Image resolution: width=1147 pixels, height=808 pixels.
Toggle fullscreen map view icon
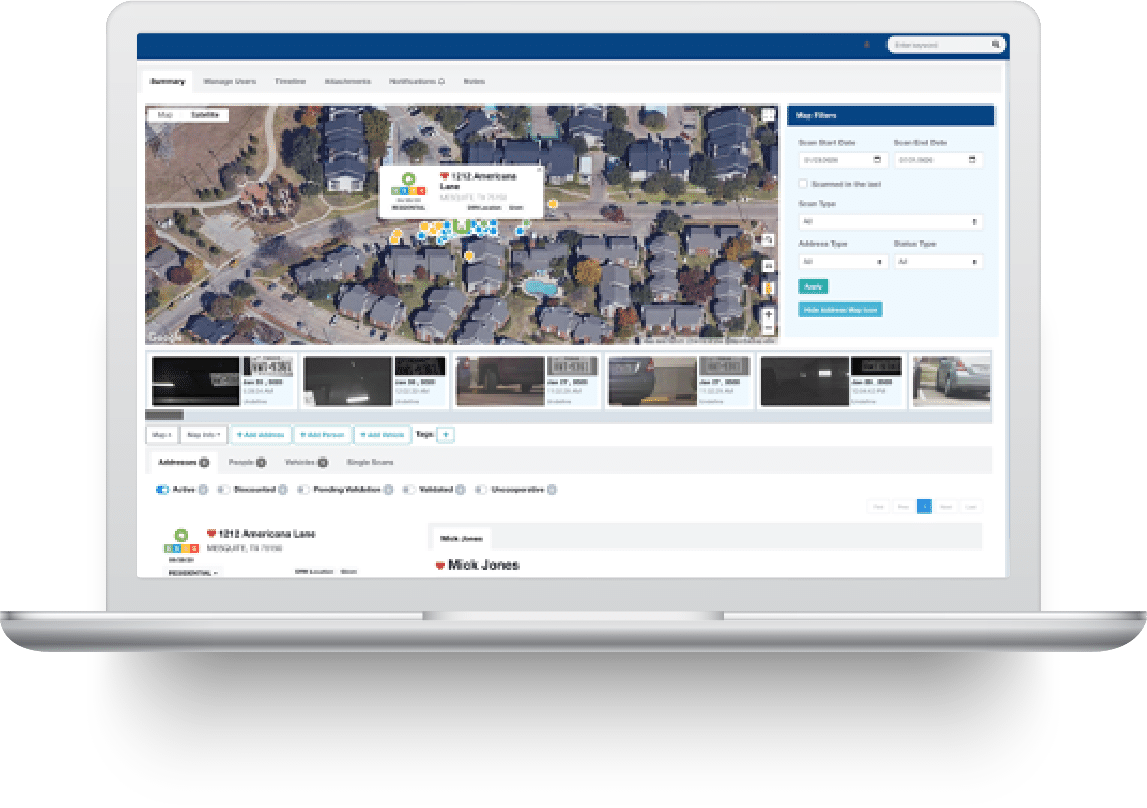click(x=767, y=115)
